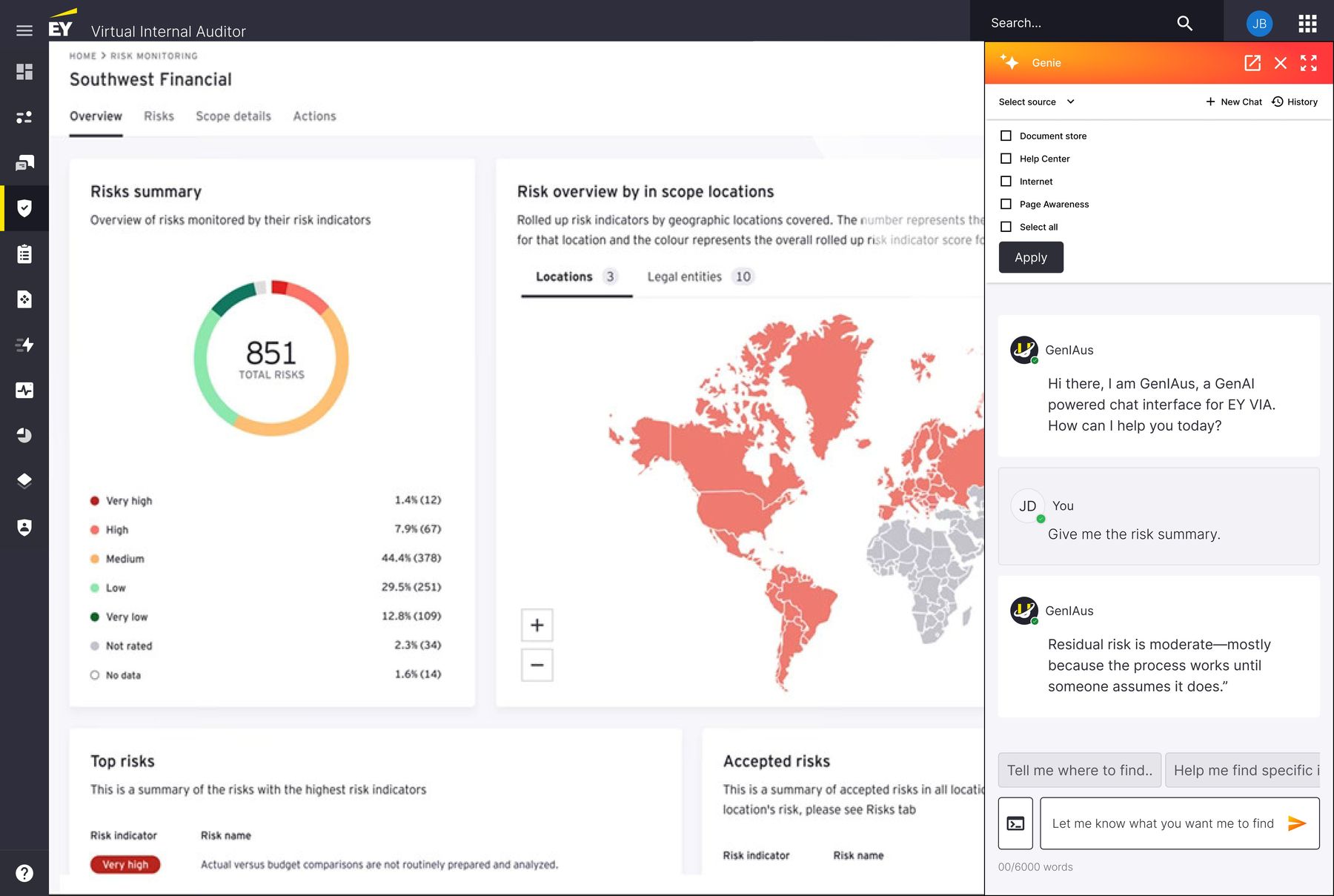Zoom in on the risk map
The height and width of the screenshot is (896, 1334).
click(537, 625)
